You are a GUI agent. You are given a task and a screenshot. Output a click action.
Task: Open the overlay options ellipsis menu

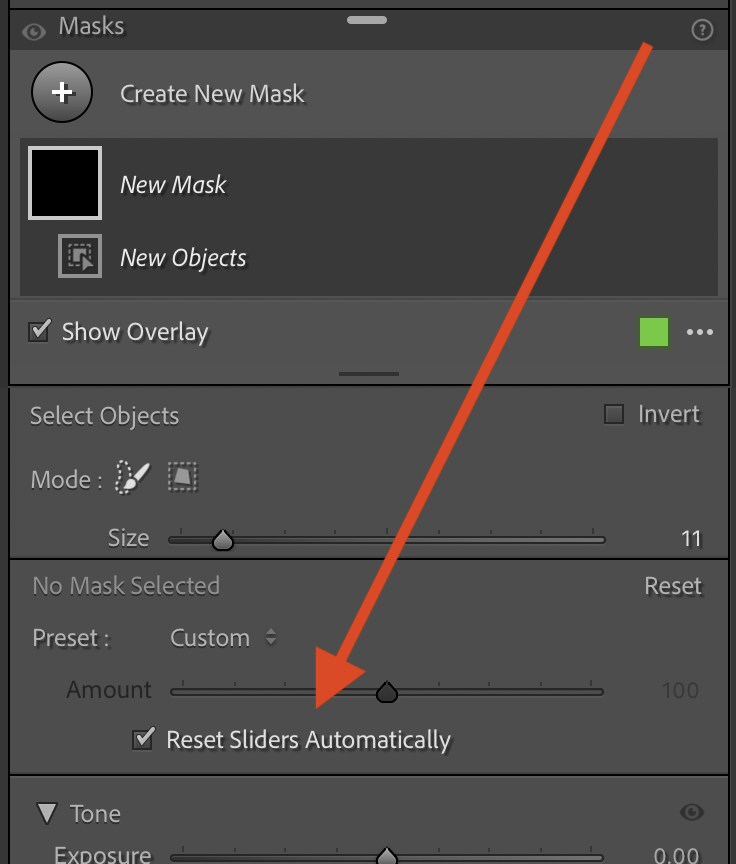click(x=700, y=331)
